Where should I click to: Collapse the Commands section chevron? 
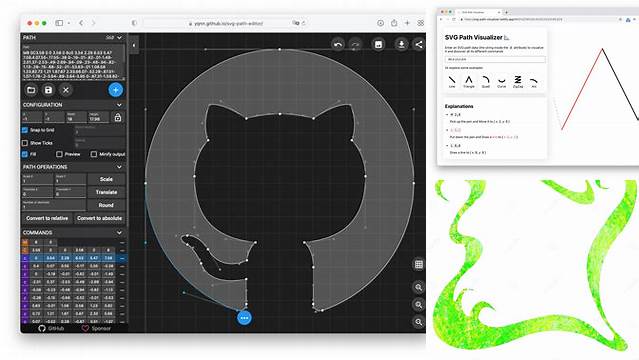pyautogui.click(x=119, y=232)
